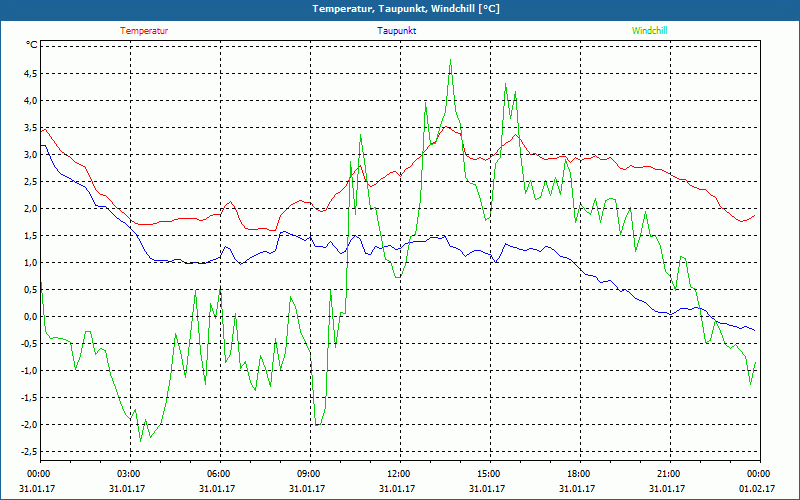Click the y-axis value '-1,5'
Image resolution: width=800 pixels, height=500 pixels.
tap(29, 398)
